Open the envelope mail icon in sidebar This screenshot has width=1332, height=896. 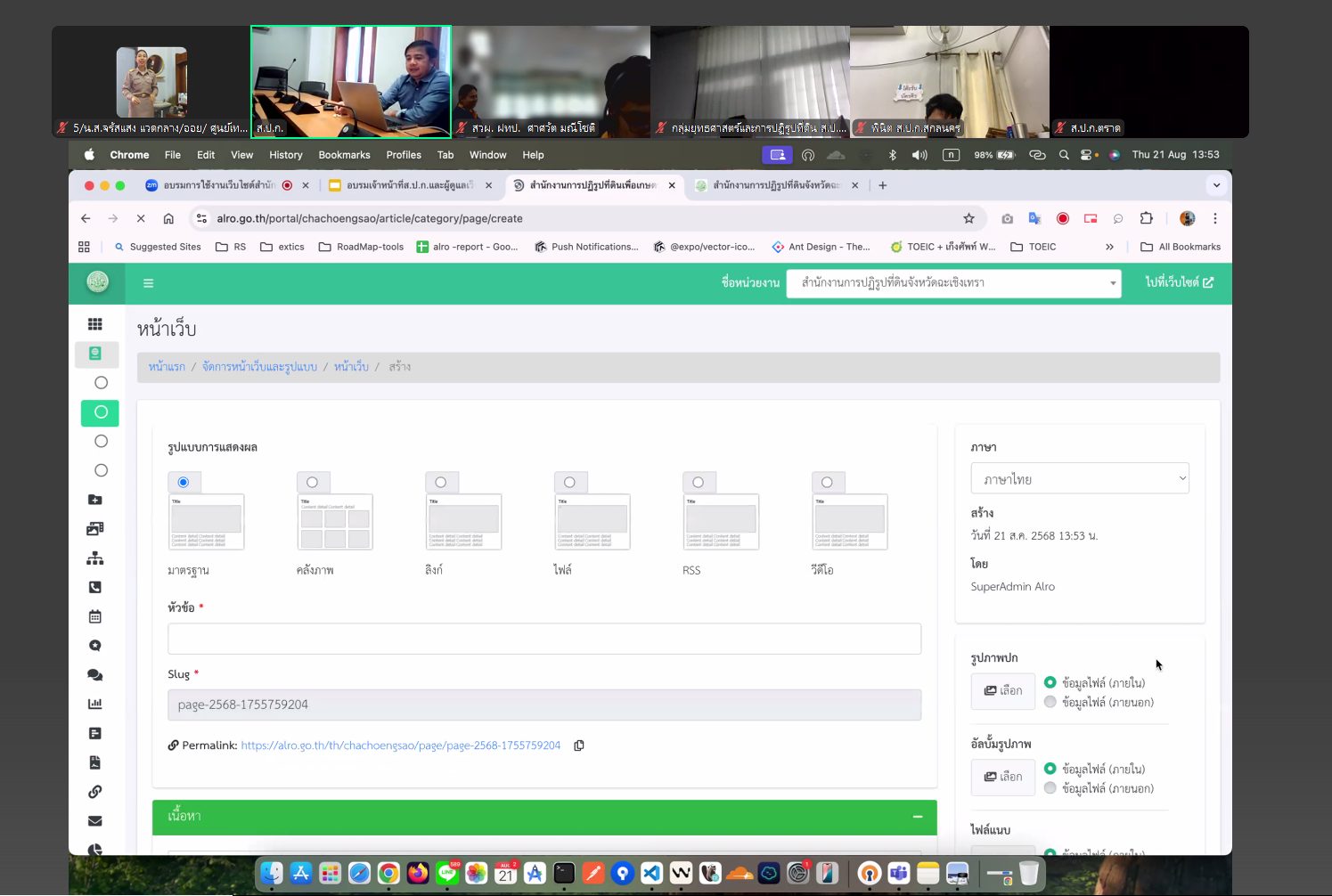point(95,821)
